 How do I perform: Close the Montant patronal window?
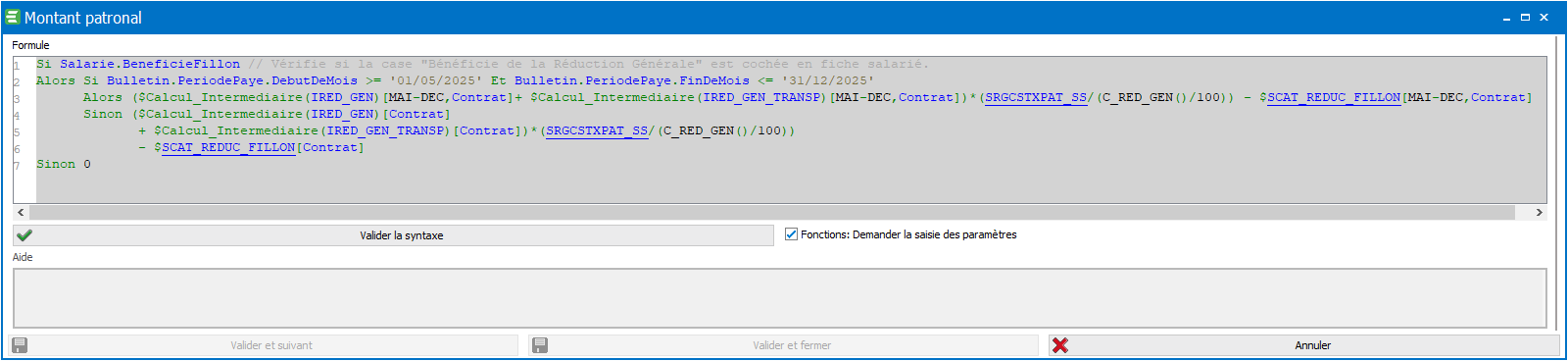tap(1543, 18)
